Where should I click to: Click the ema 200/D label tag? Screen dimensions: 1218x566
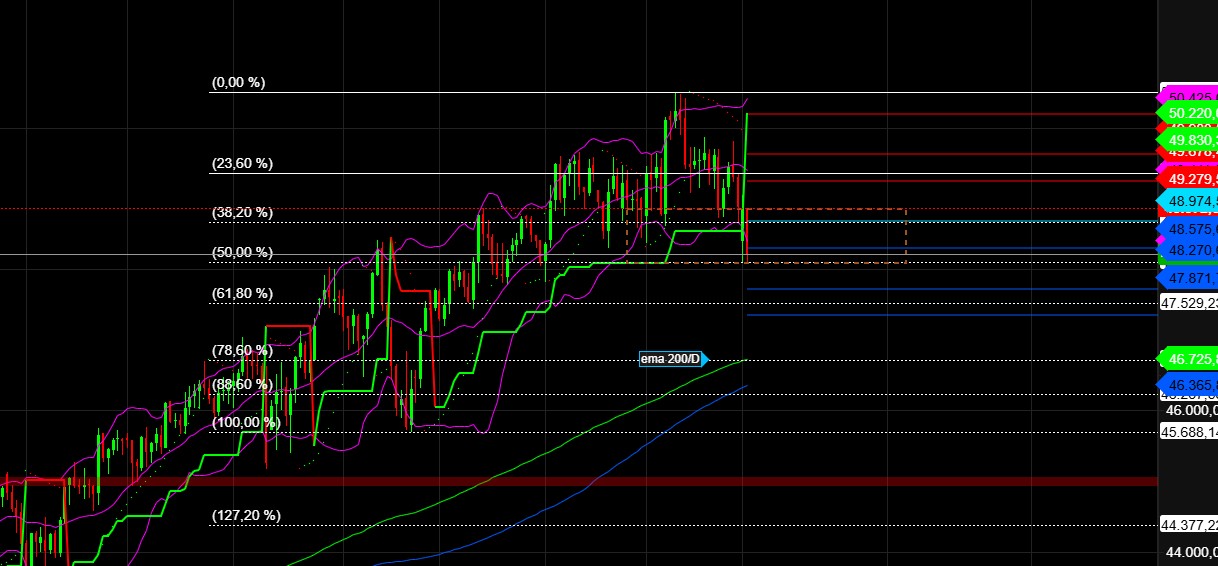(673, 359)
